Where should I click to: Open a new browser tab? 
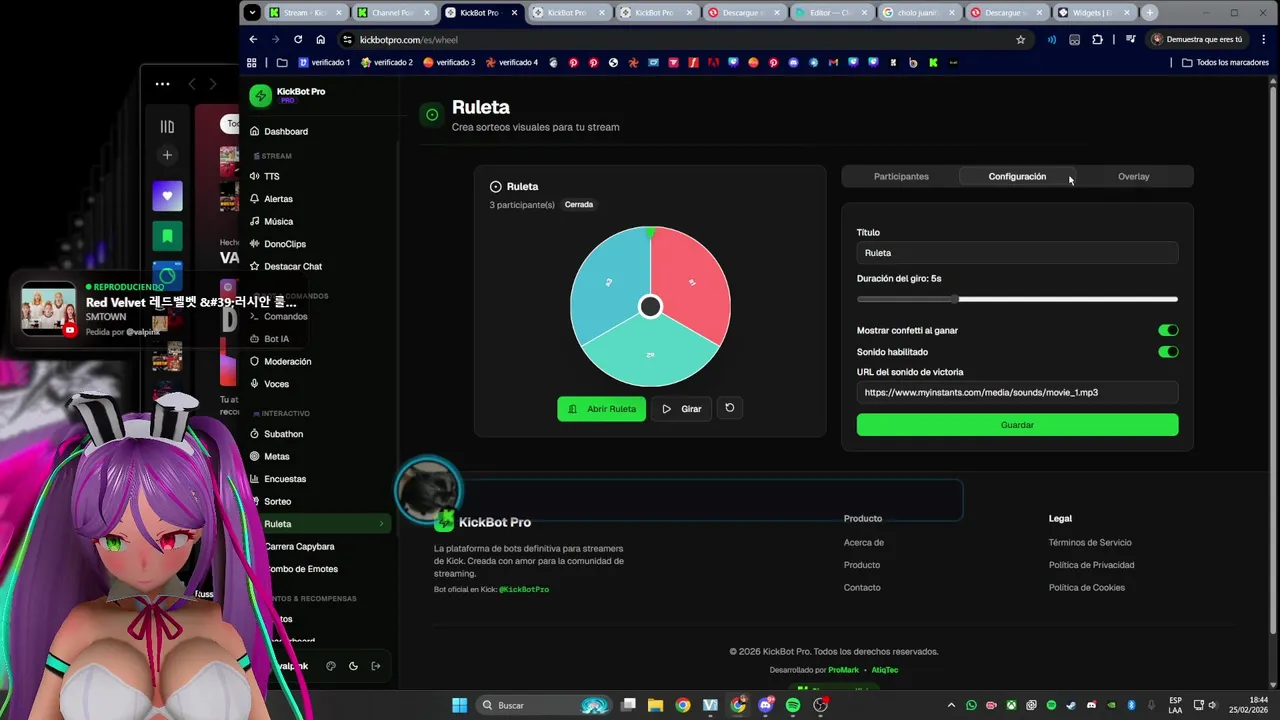[1150, 13]
